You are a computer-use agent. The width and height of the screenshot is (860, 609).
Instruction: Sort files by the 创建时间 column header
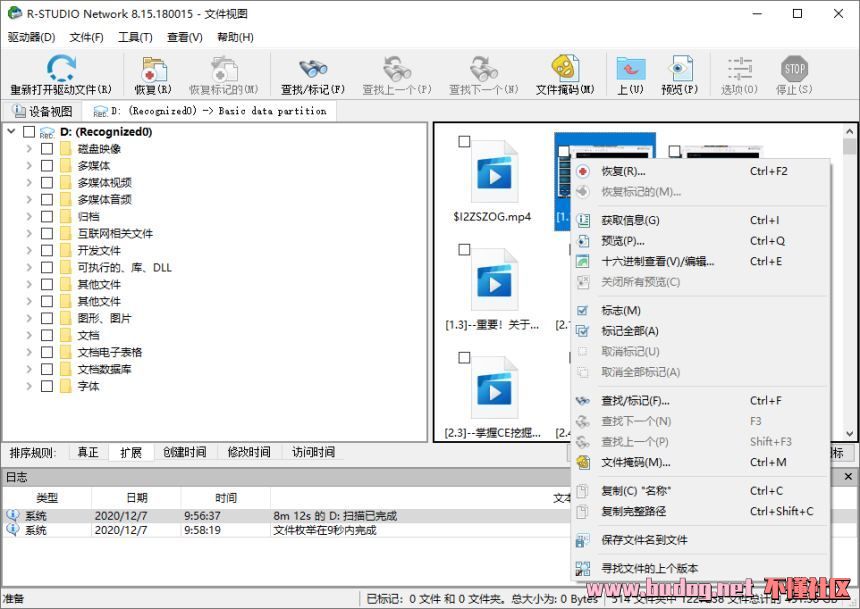(184, 451)
